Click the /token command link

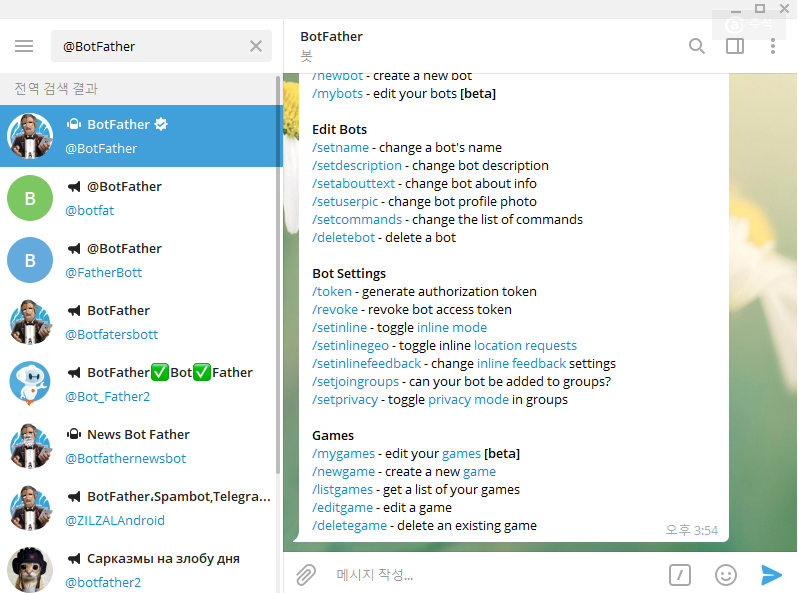click(x=332, y=292)
